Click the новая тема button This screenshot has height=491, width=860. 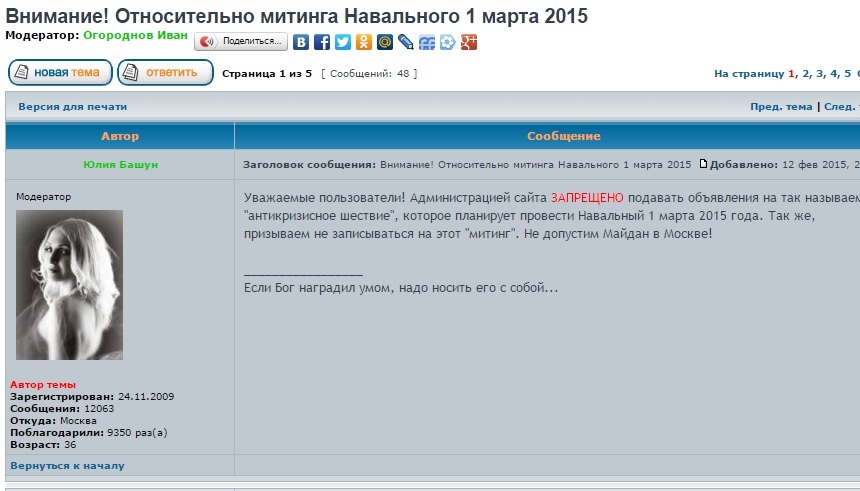pos(60,72)
